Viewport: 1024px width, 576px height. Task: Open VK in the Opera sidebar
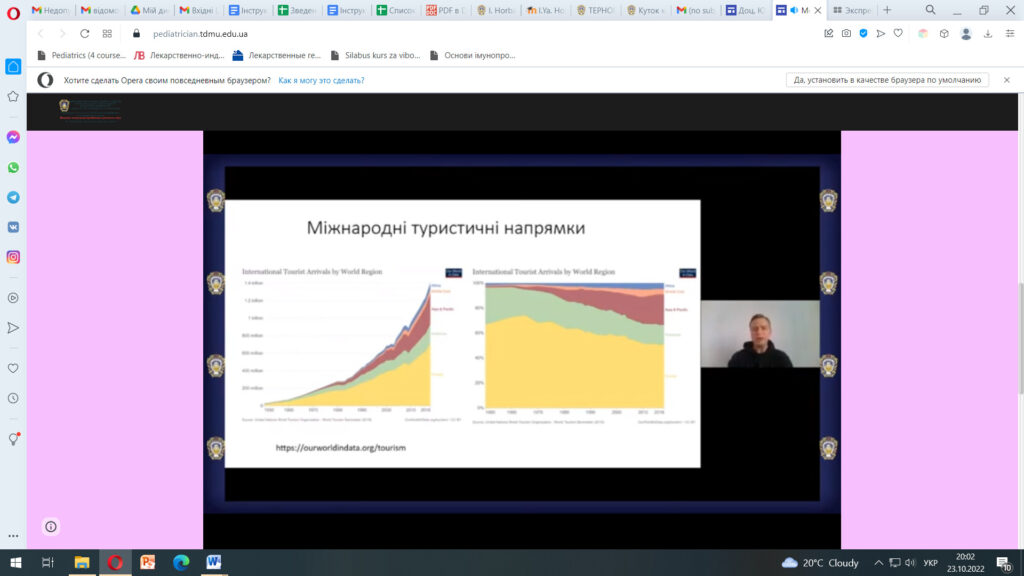(13, 227)
